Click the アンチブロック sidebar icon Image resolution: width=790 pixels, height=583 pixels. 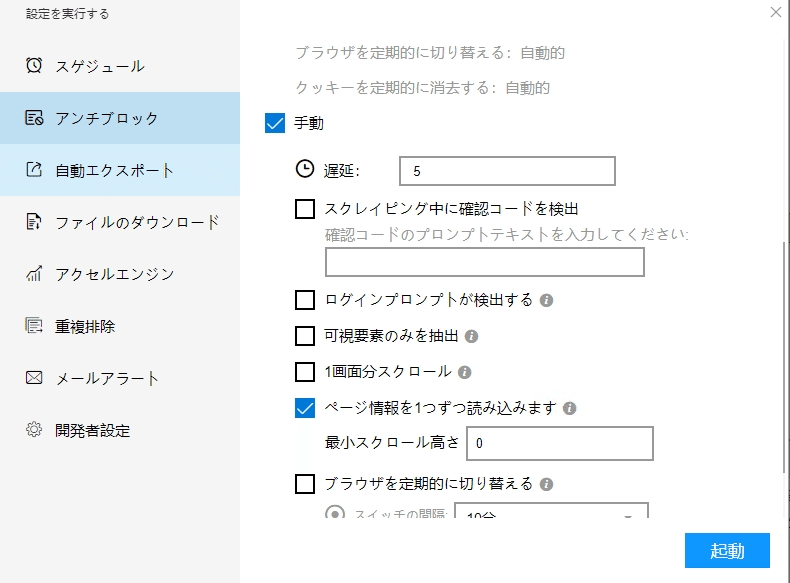pyautogui.click(x=34, y=118)
